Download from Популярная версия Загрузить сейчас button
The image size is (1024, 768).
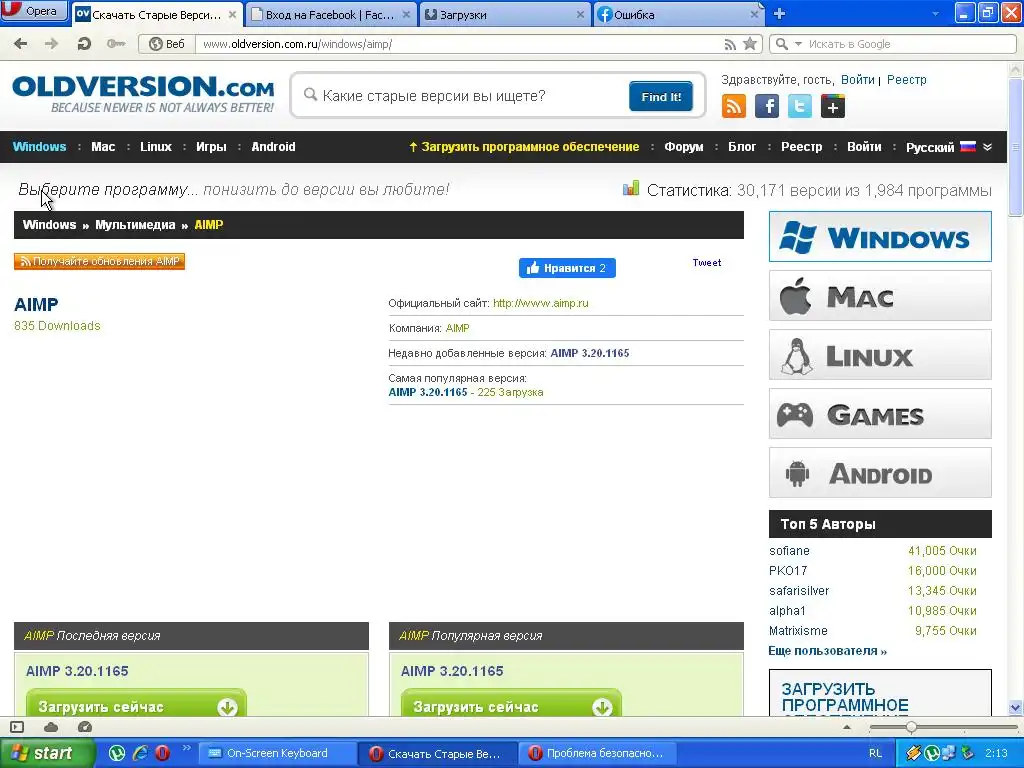(x=511, y=704)
